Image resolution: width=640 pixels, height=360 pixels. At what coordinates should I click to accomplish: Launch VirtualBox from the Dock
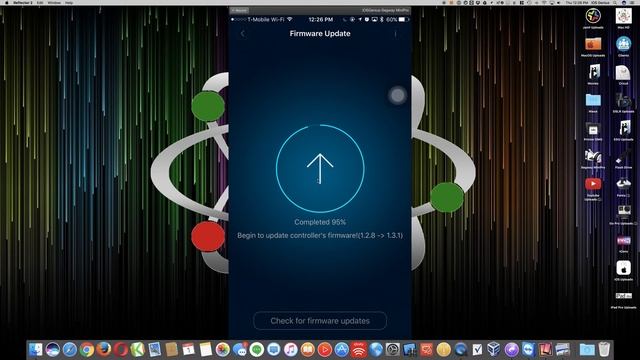click(x=494, y=350)
